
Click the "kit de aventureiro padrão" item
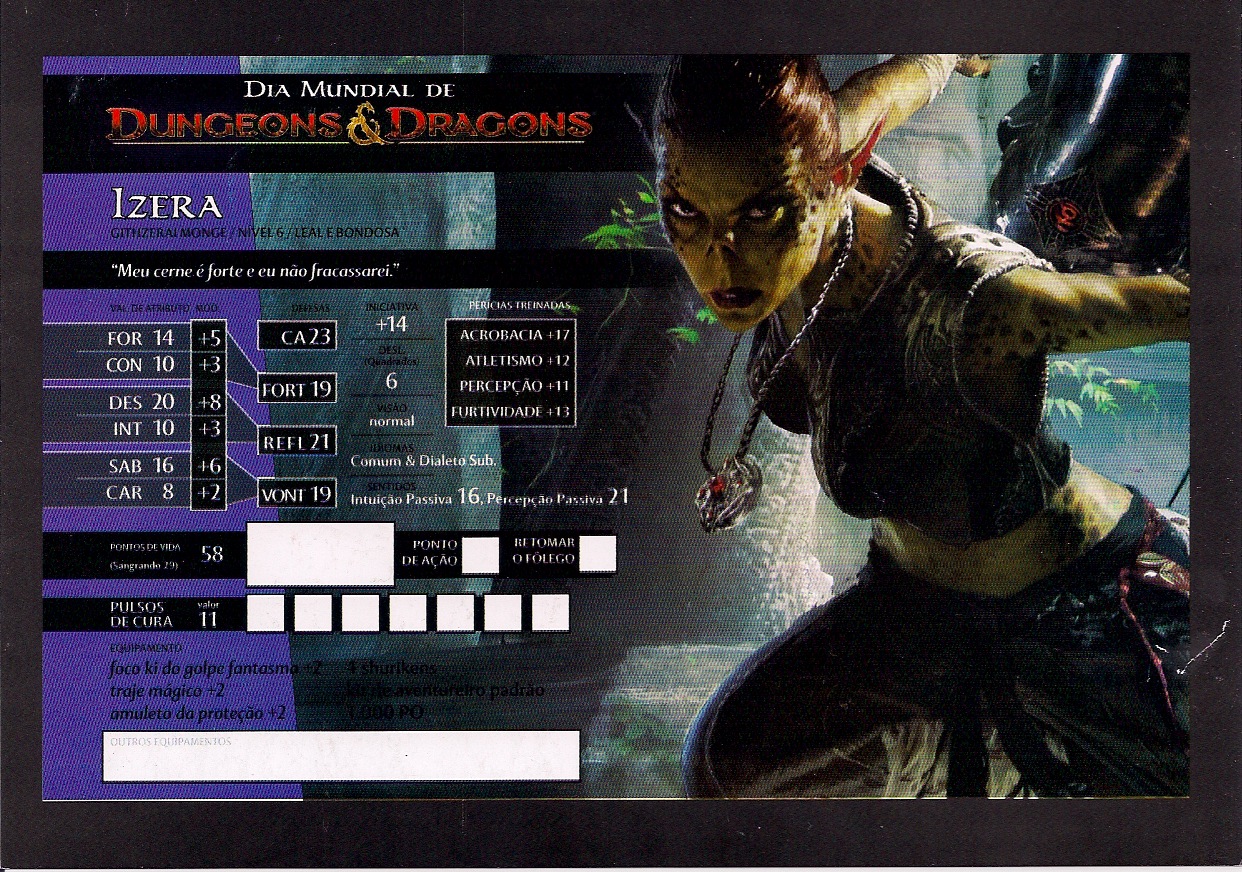point(445,691)
